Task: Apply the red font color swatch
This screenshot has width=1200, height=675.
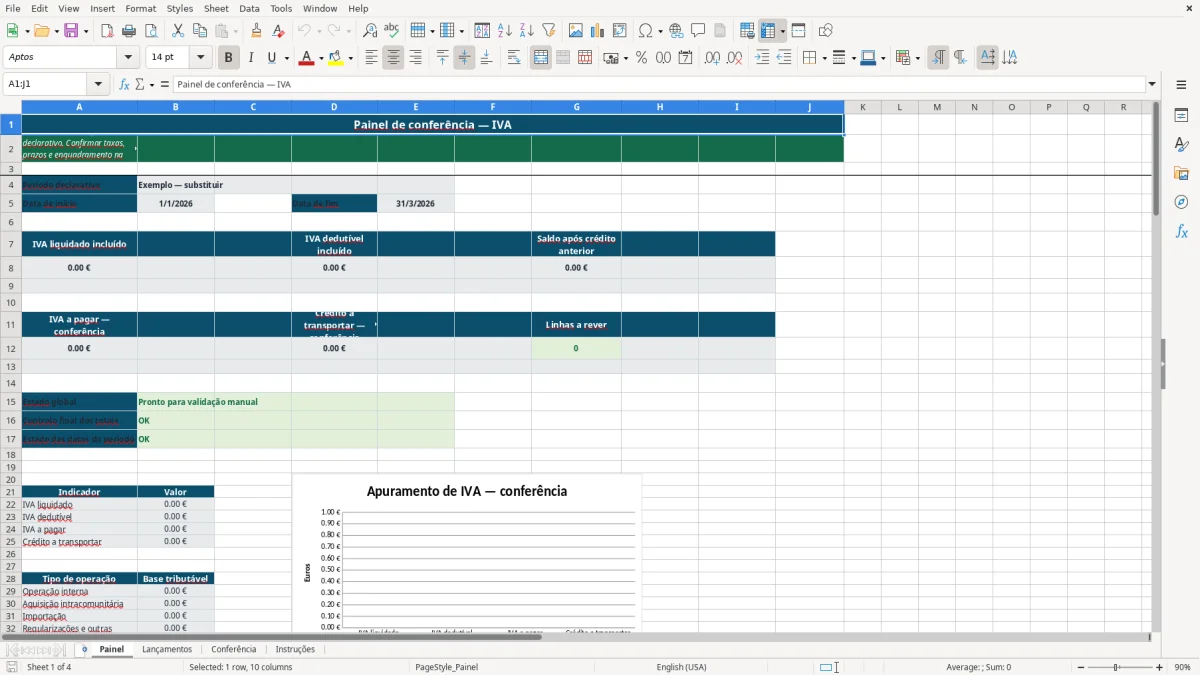Action: 305,58
